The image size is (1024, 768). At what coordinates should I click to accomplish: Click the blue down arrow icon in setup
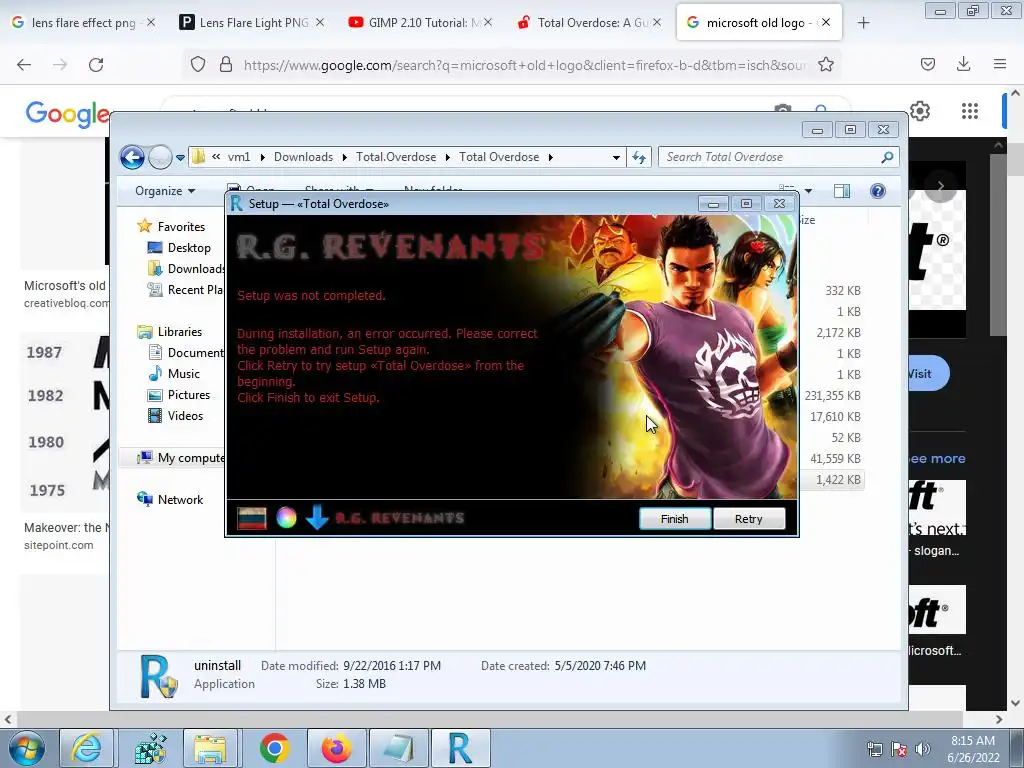pos(317,517)
